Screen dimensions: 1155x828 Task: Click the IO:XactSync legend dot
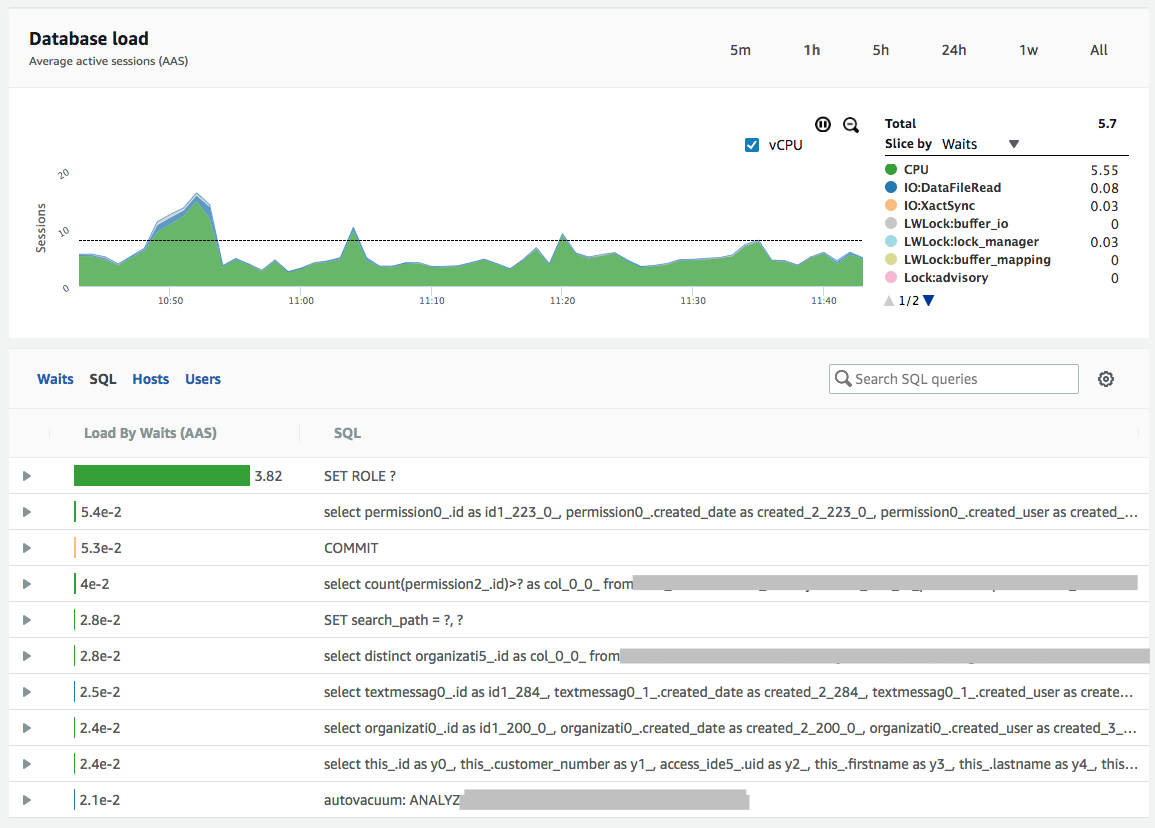[892, 206]
